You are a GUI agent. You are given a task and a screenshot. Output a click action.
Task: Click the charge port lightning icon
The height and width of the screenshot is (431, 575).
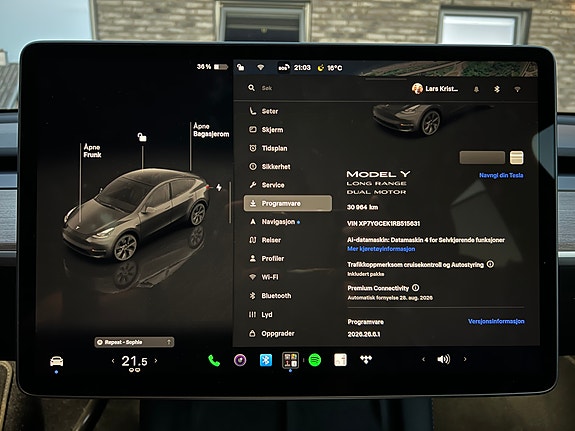coord(219,187)
